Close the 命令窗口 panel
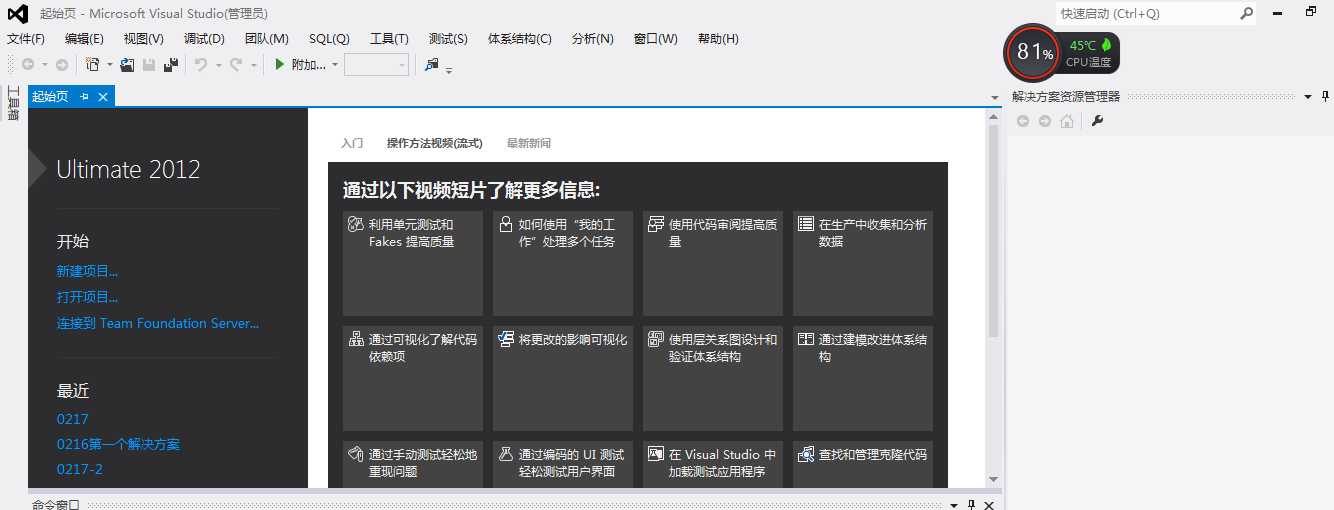This screenshot has height=510, width=1334. pos(988,505)
